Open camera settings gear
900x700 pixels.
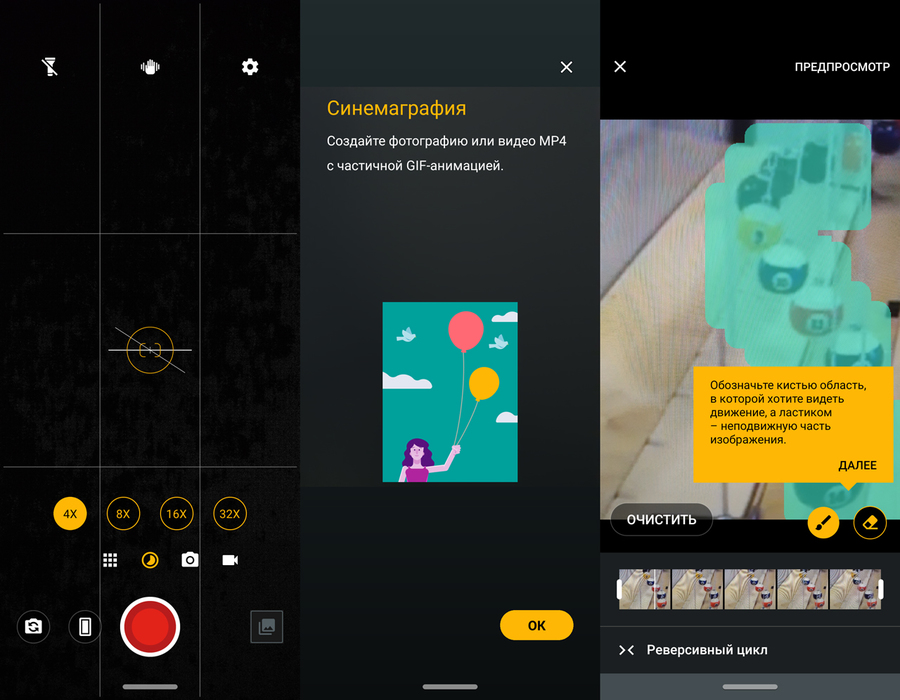(250, 67)
